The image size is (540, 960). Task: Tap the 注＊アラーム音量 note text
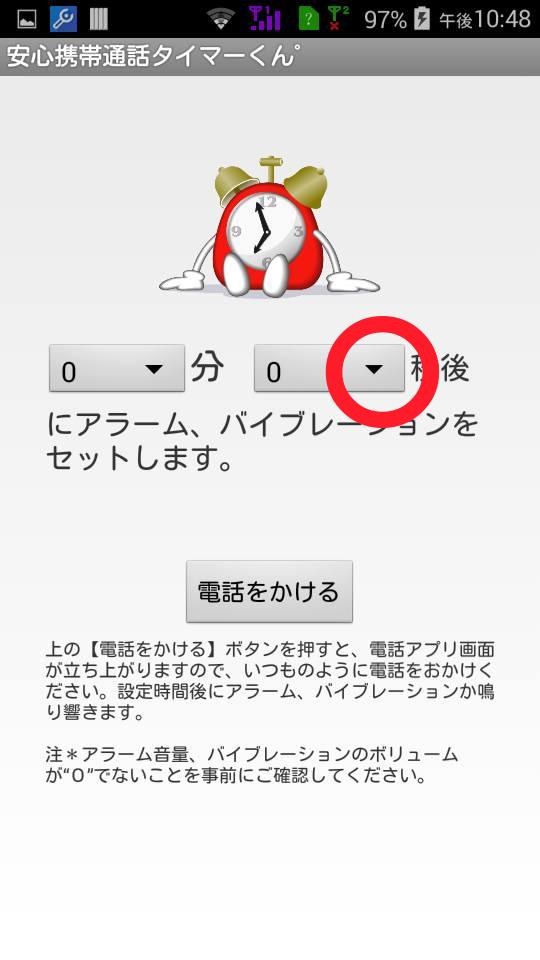point(252,765)
